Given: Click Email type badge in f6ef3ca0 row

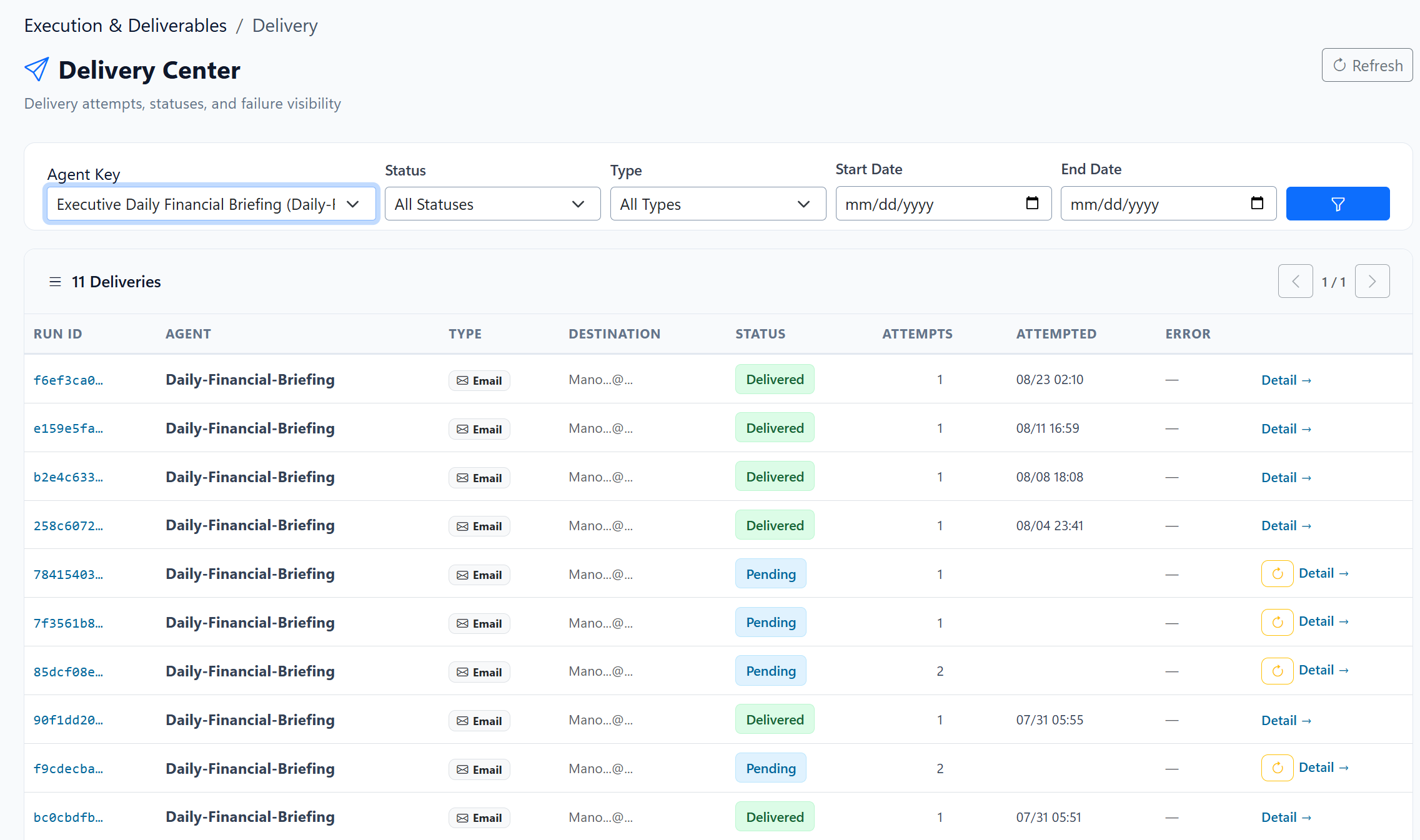Looking at the screenshot, I should click(479, 380).
